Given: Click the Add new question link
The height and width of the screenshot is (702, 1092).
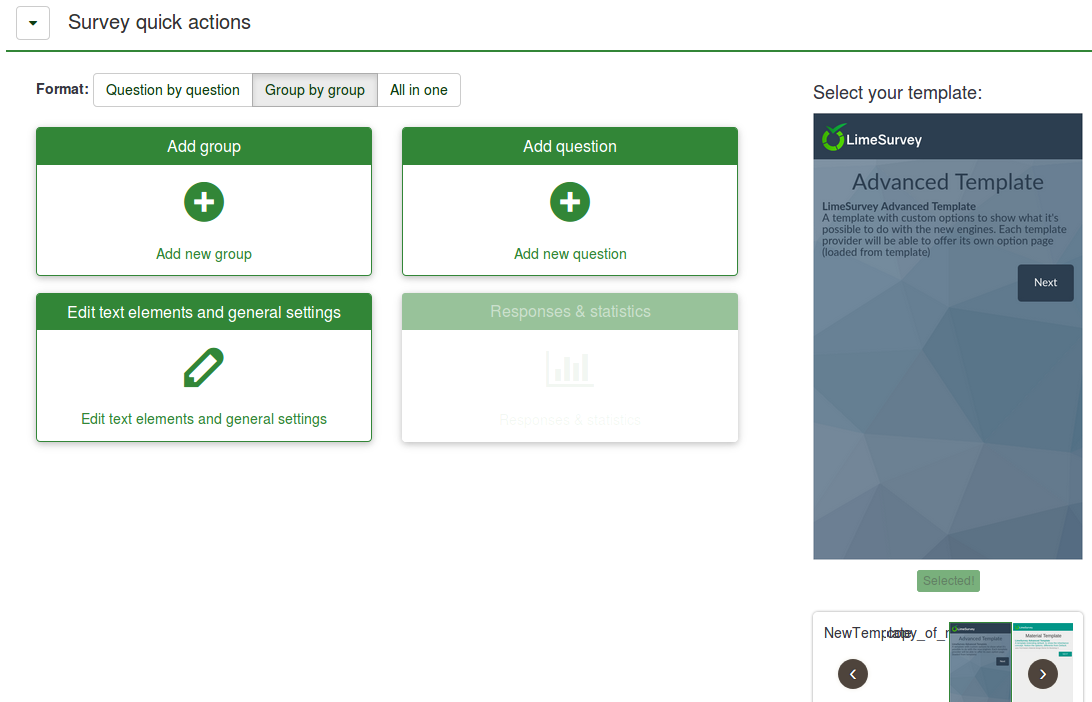Looking at the screenshot, I should point(570,254).
